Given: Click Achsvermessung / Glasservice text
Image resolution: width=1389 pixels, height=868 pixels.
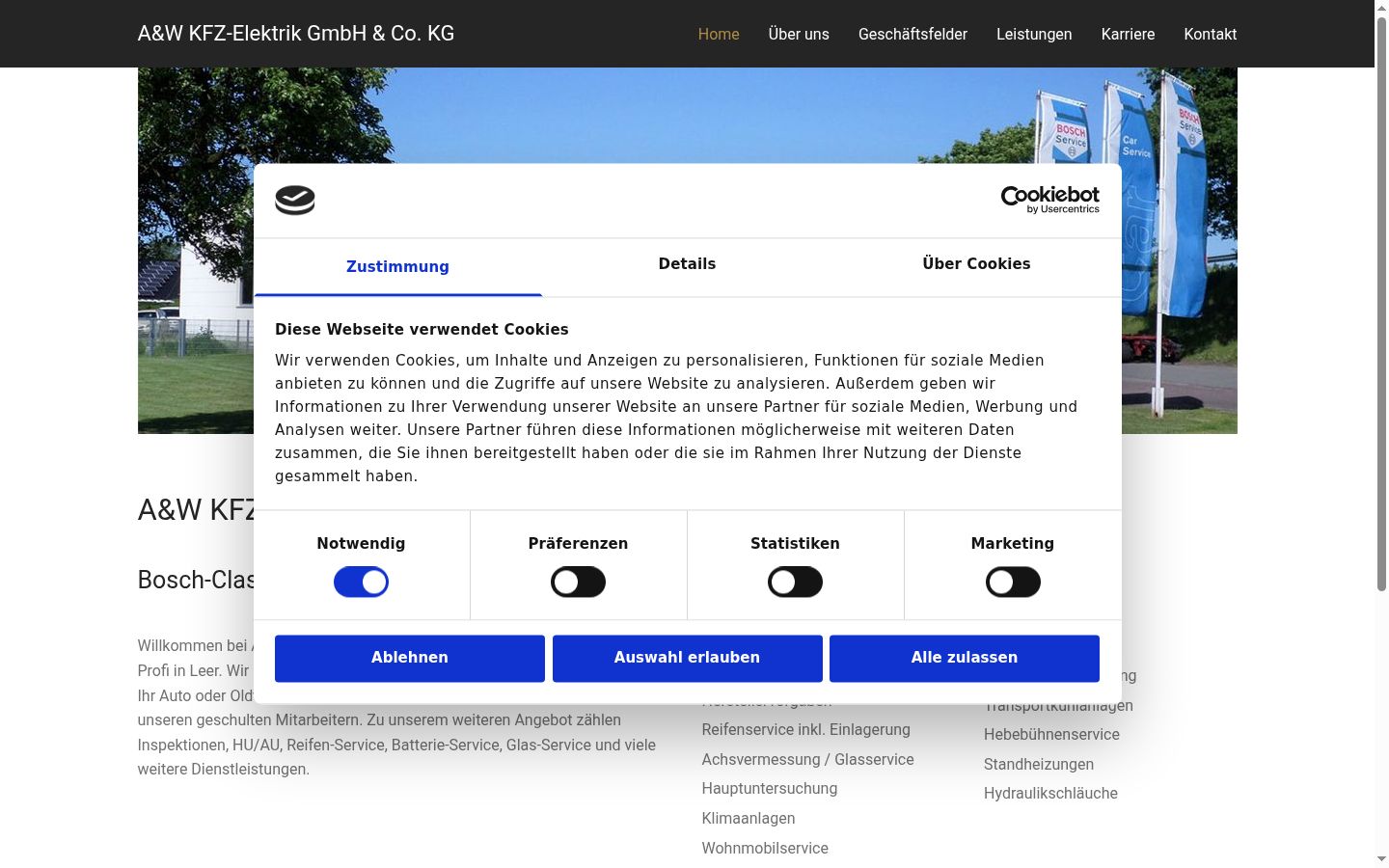Looking at the screenshot, I should click(x=808, y=760).
